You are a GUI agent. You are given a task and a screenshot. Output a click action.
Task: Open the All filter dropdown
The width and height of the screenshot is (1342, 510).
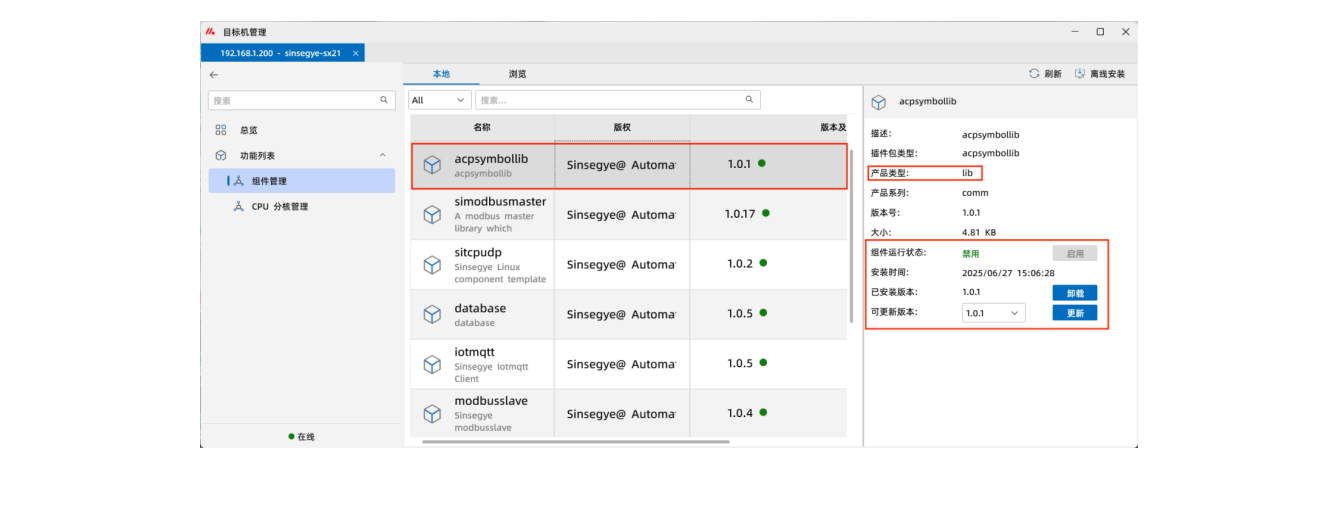(439, 100)
